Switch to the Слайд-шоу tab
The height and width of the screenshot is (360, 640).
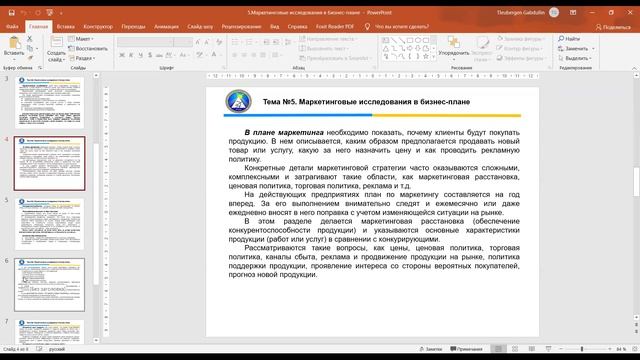click(200, 27)
